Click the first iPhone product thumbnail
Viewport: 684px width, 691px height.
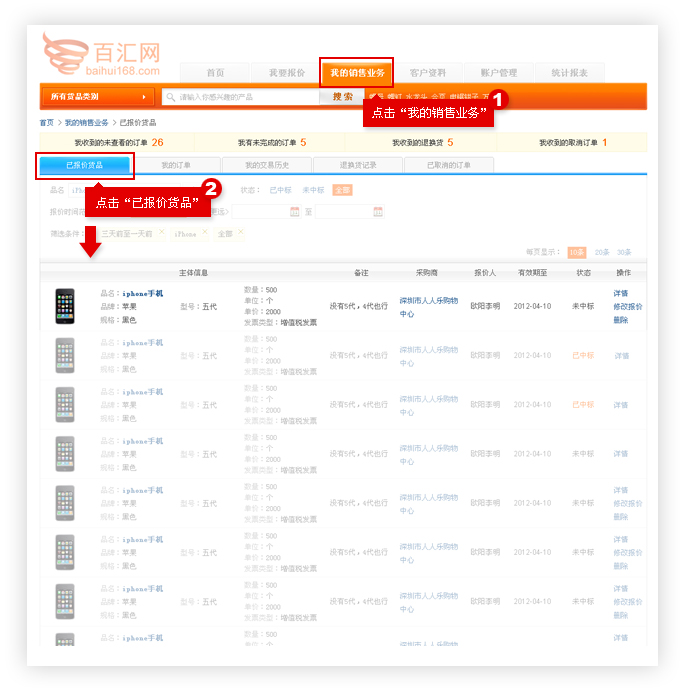(65, 306)
